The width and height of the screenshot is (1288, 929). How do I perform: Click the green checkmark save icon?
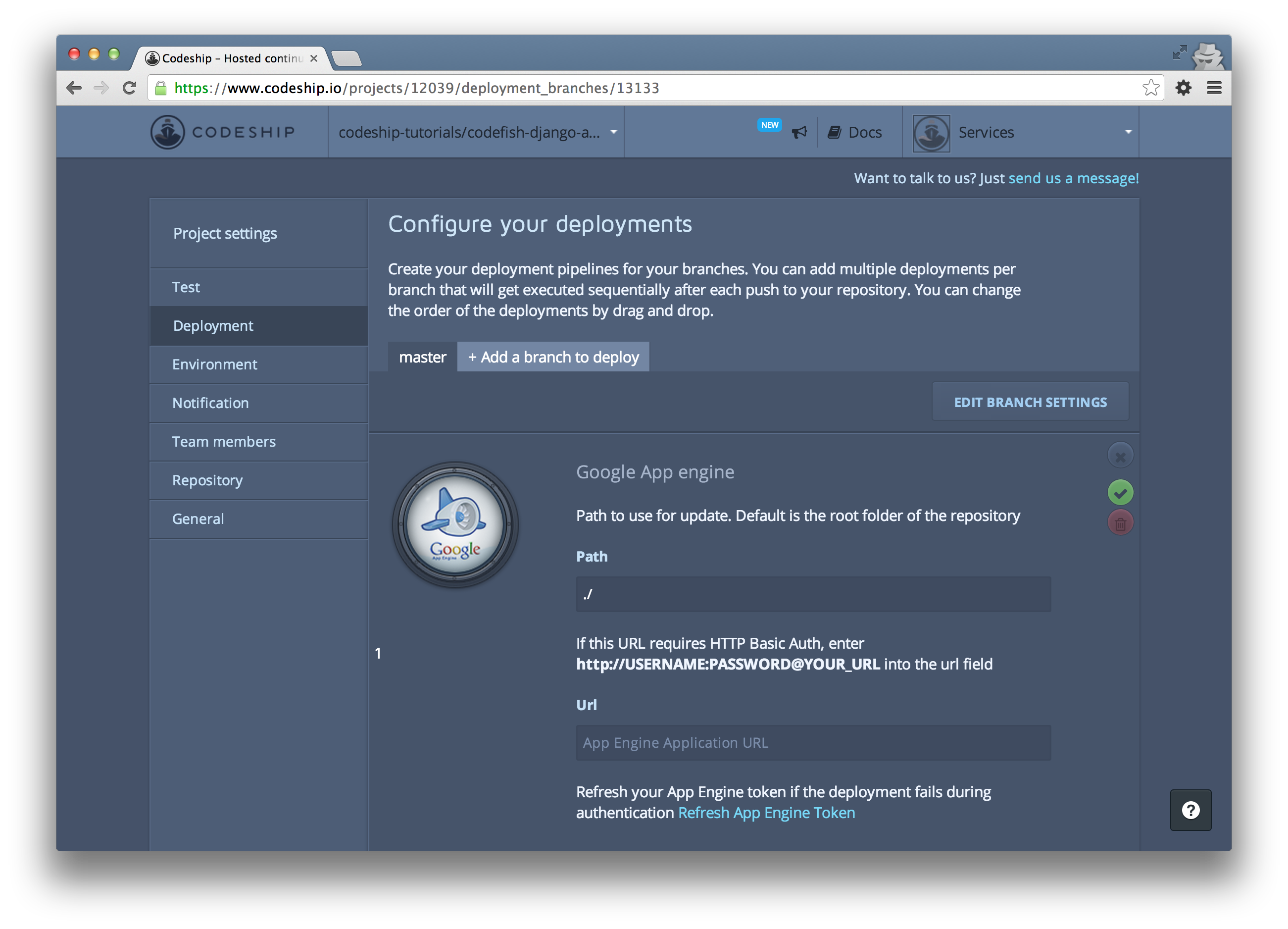[x=1120, y=493]
